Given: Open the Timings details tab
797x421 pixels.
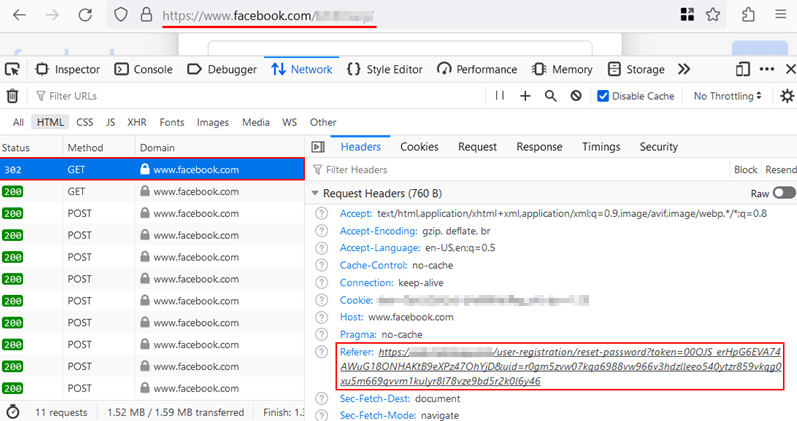Looking at the screenshot, I should [x=601, y=146].
